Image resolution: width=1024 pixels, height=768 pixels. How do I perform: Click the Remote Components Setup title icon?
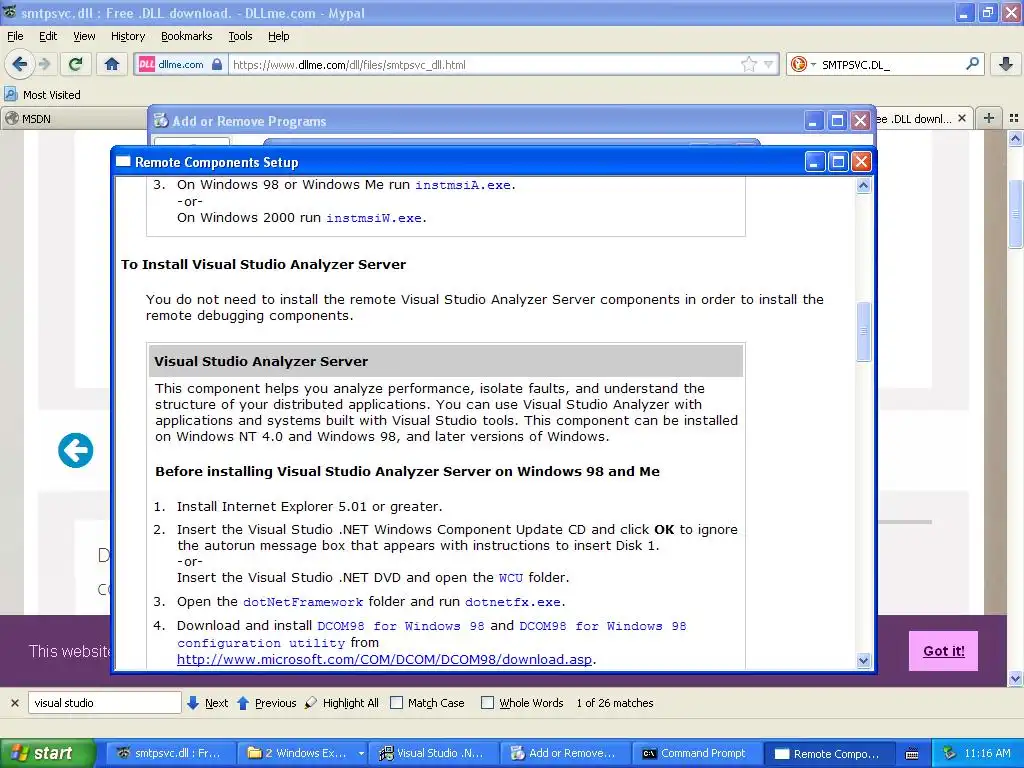tap(123, 161)
